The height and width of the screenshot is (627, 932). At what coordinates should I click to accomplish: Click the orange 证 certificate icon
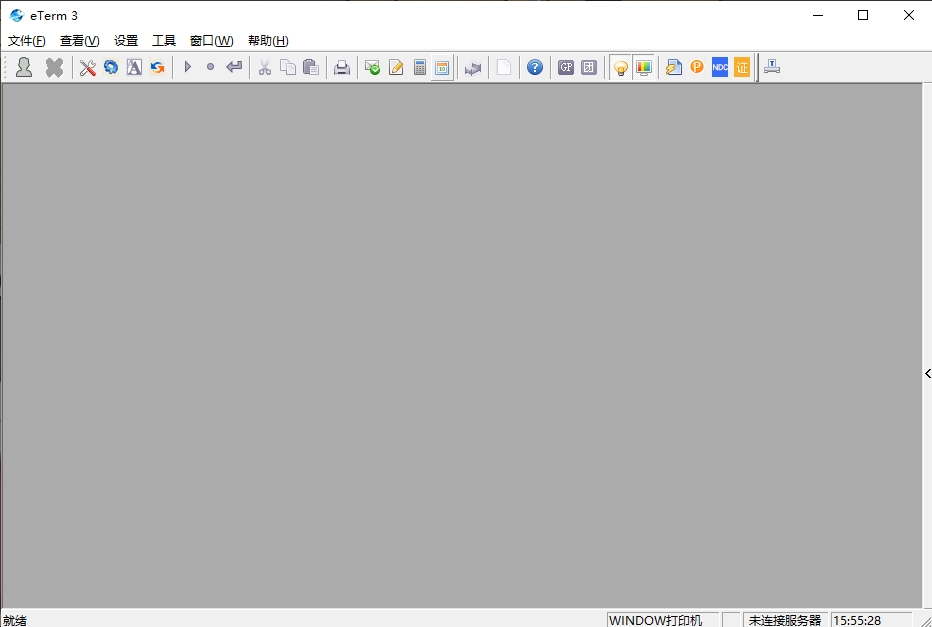click(x=742, y=67)
